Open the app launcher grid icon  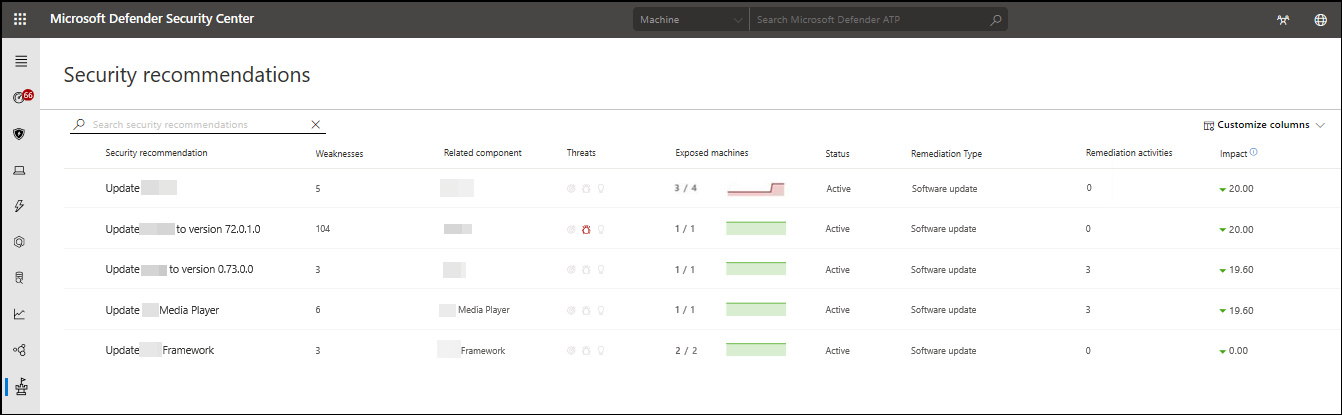pos(20,19)
